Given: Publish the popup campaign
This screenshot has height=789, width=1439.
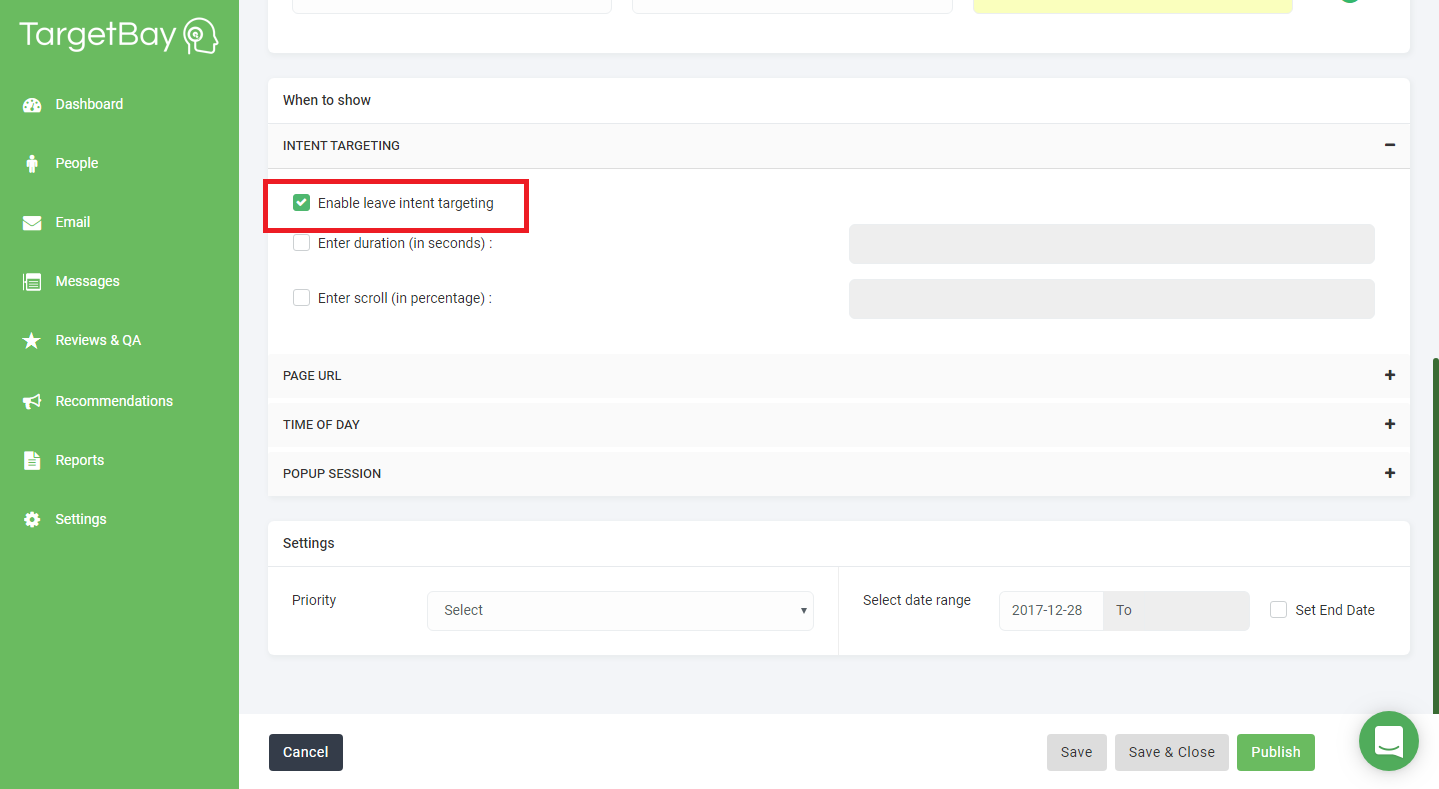Looking at the screenshot, I should click(1276, 752).
